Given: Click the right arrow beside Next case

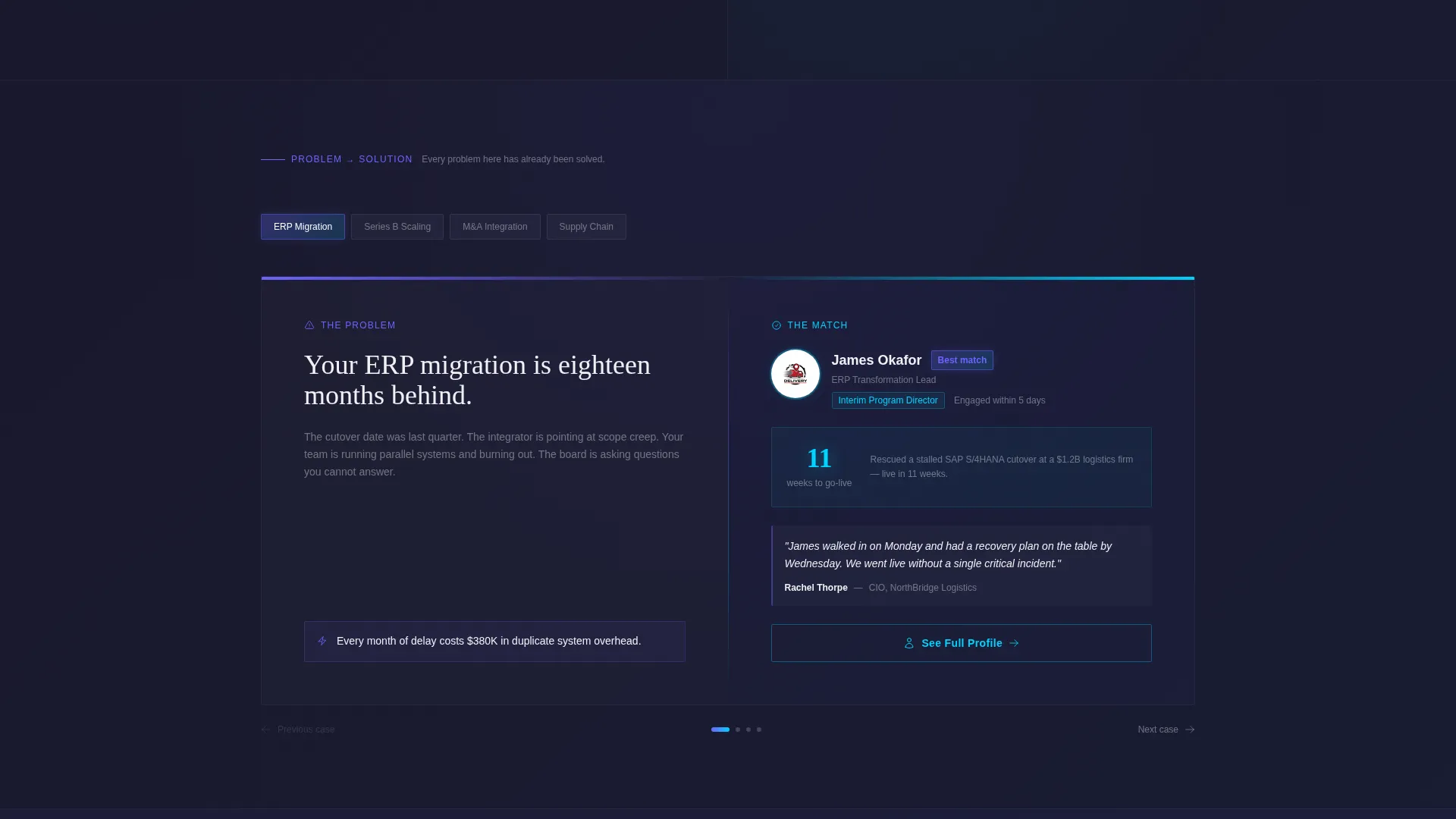Looking at the screenshot, I should tap(1189, 730).
